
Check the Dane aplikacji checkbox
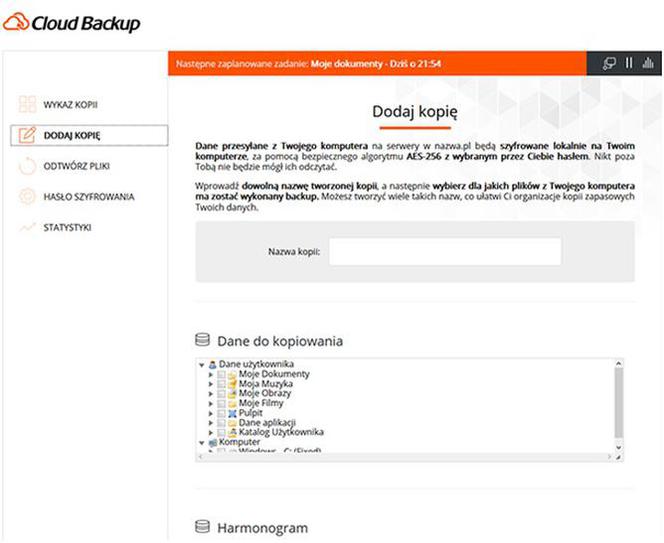(221, 423)
